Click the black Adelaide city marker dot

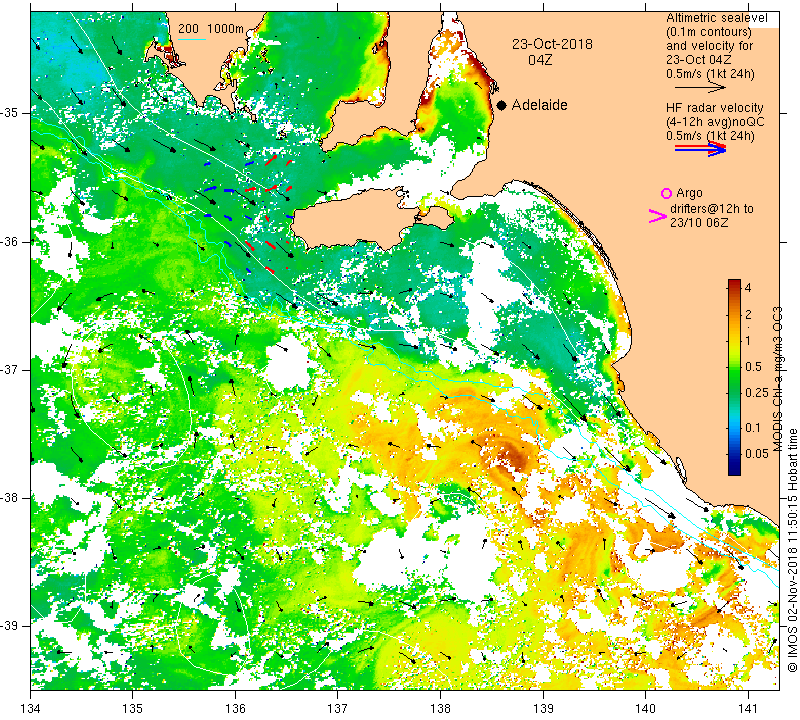[x=502, y=105]
